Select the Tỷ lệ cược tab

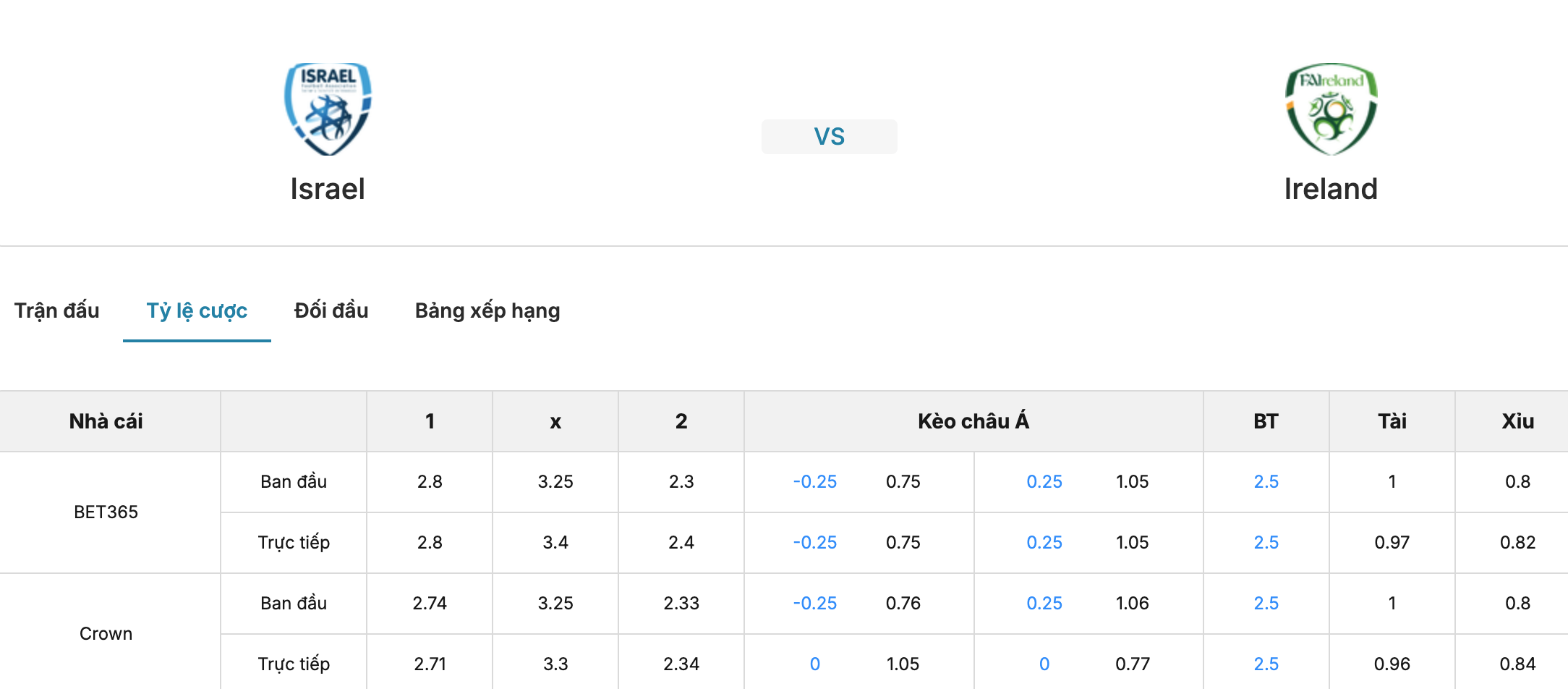(x=197, y=310)
